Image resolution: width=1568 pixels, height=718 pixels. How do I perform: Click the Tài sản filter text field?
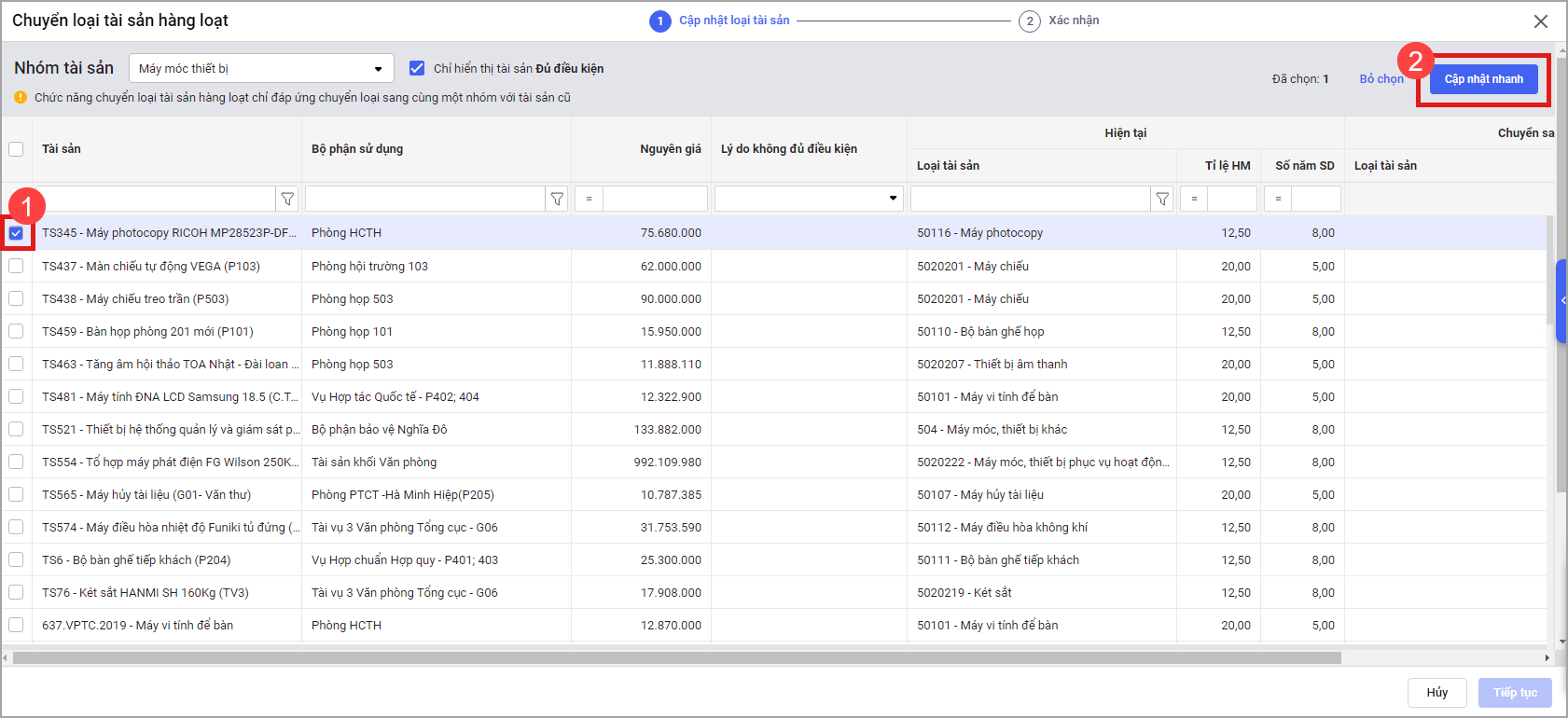159,199
